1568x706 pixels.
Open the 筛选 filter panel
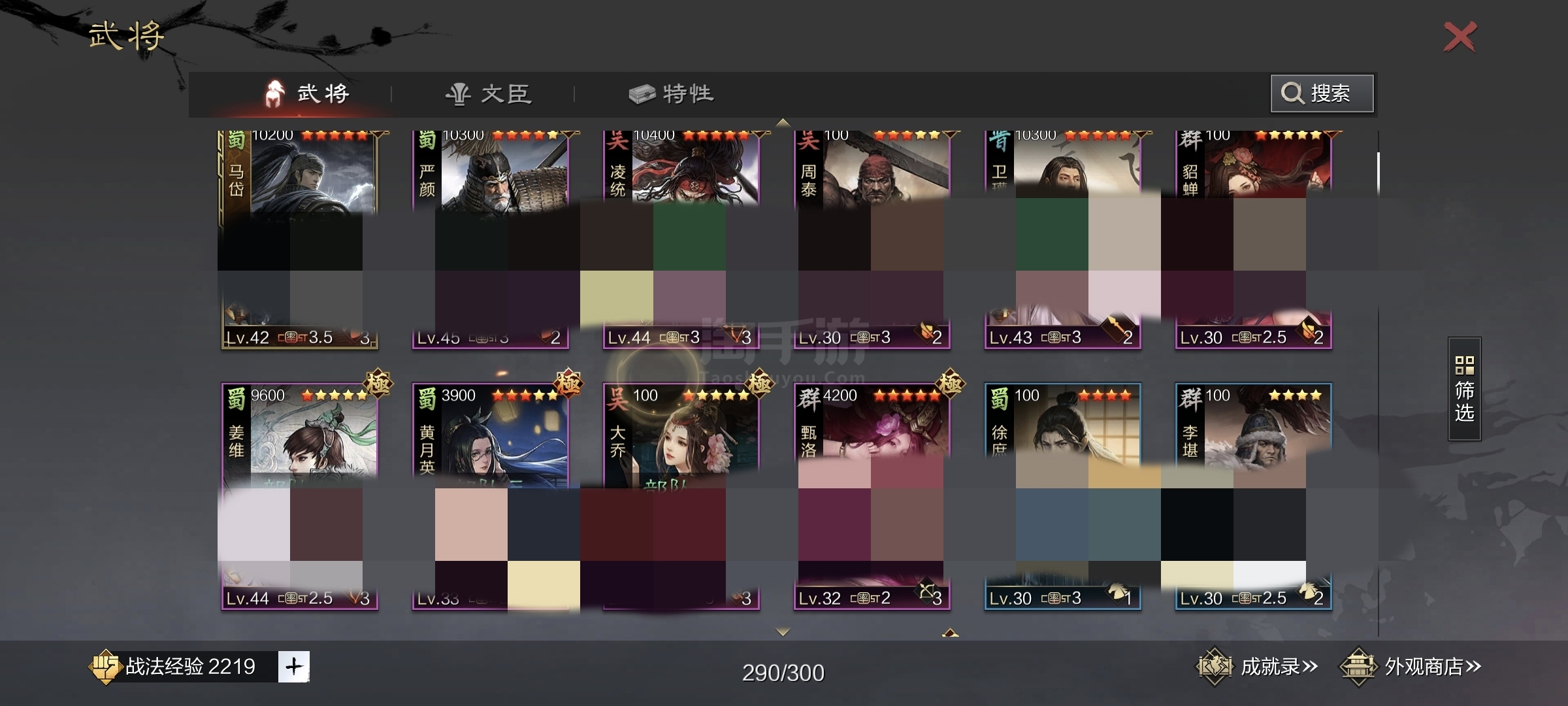pyautogui.click(x=1464, y=389)
